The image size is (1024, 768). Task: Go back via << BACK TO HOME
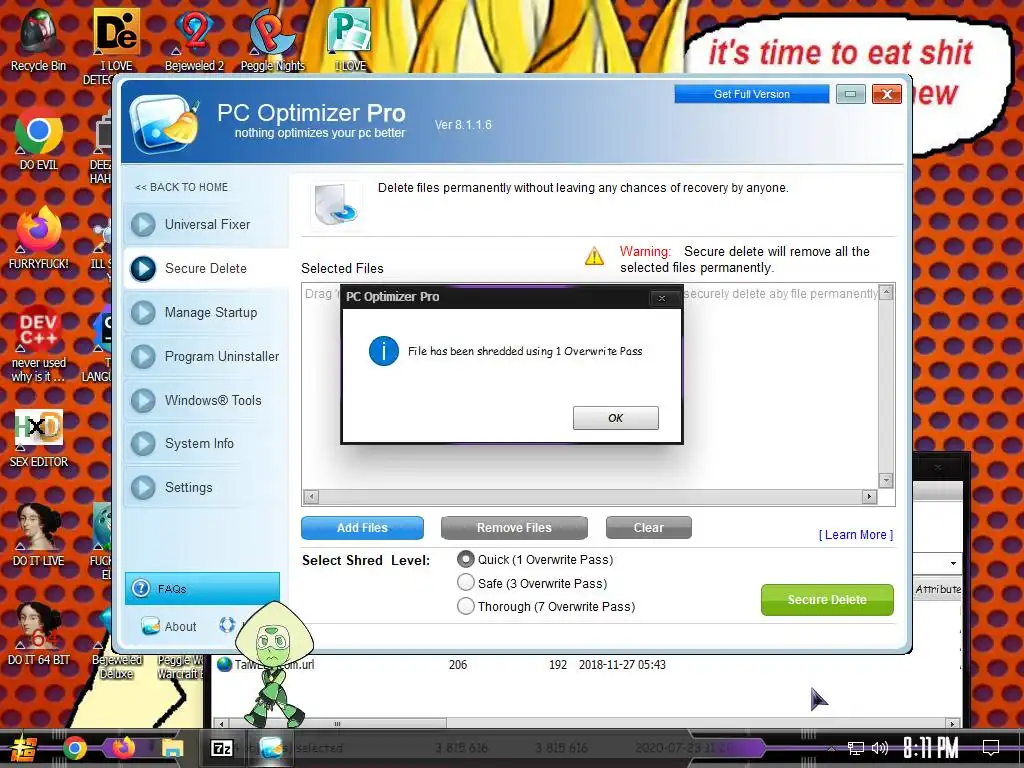click(x=182, y=187)
